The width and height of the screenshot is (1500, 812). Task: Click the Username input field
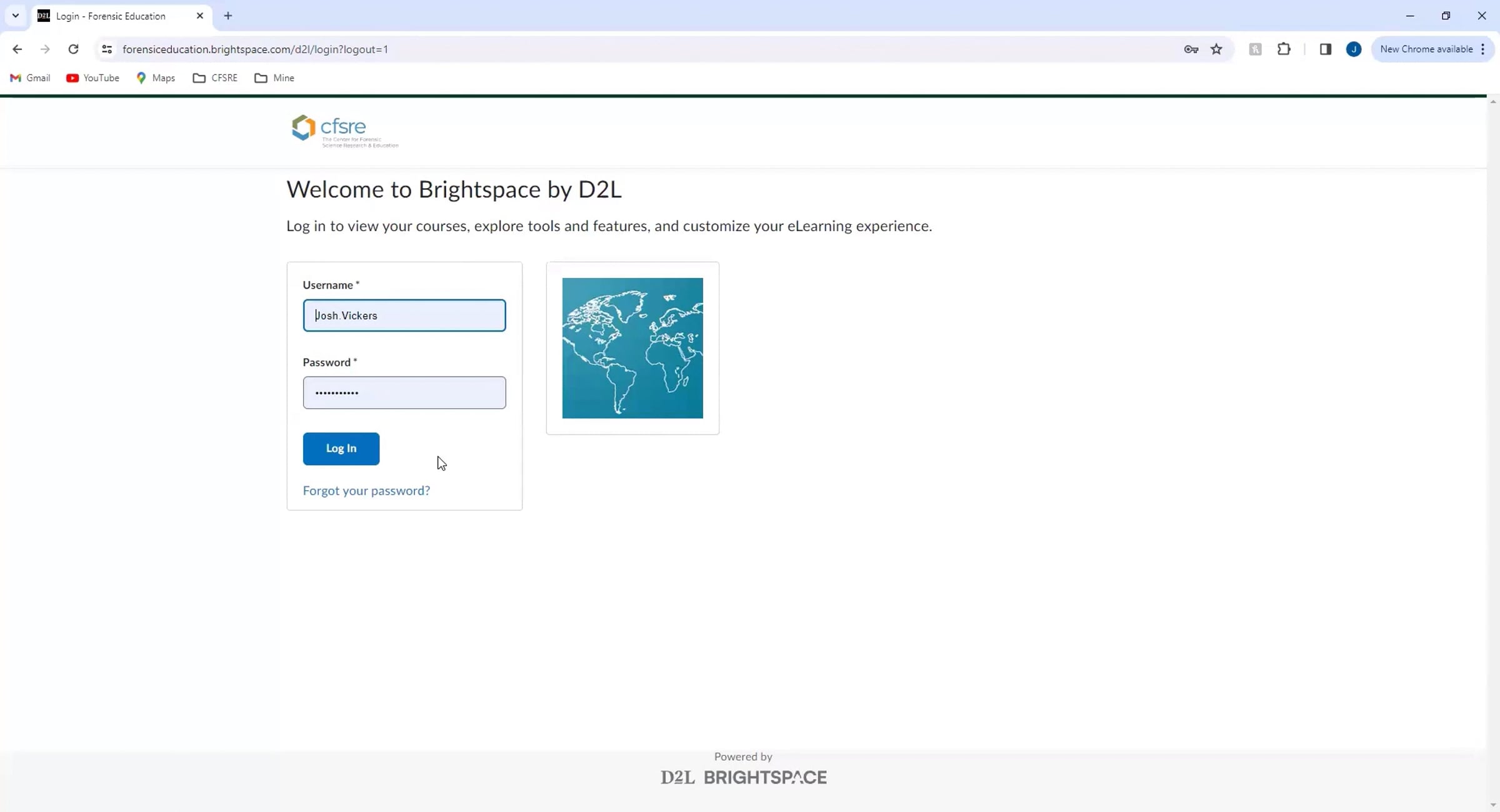pos(404,315)
